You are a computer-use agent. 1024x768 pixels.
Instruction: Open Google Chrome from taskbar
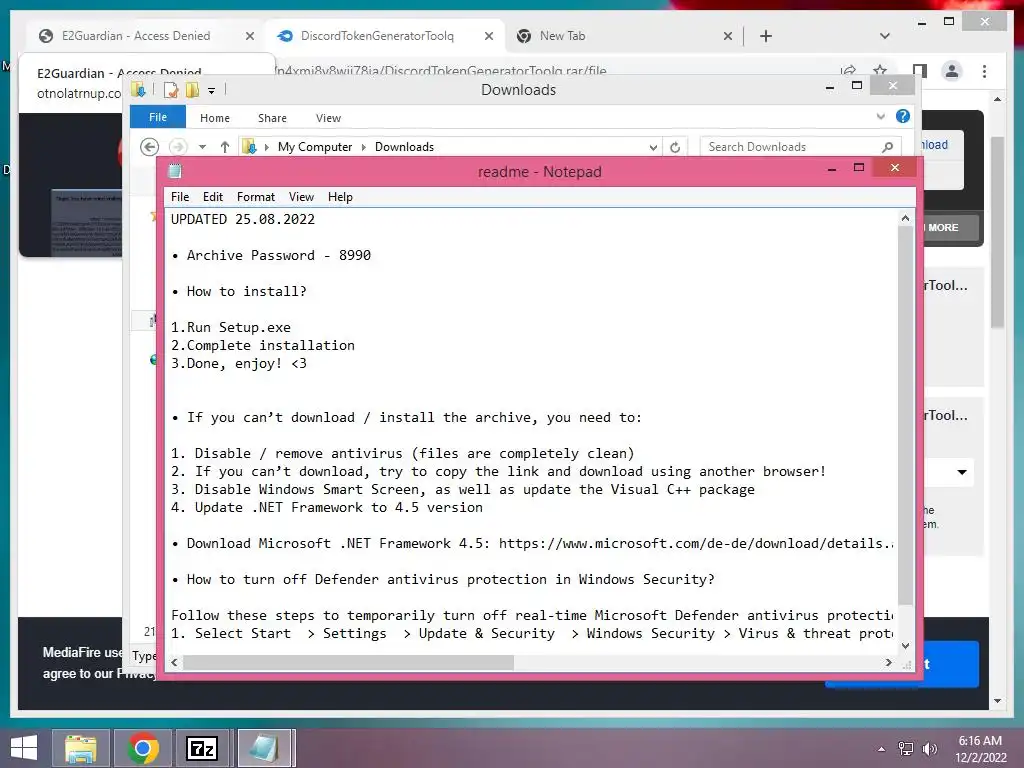tap(142, 748)
